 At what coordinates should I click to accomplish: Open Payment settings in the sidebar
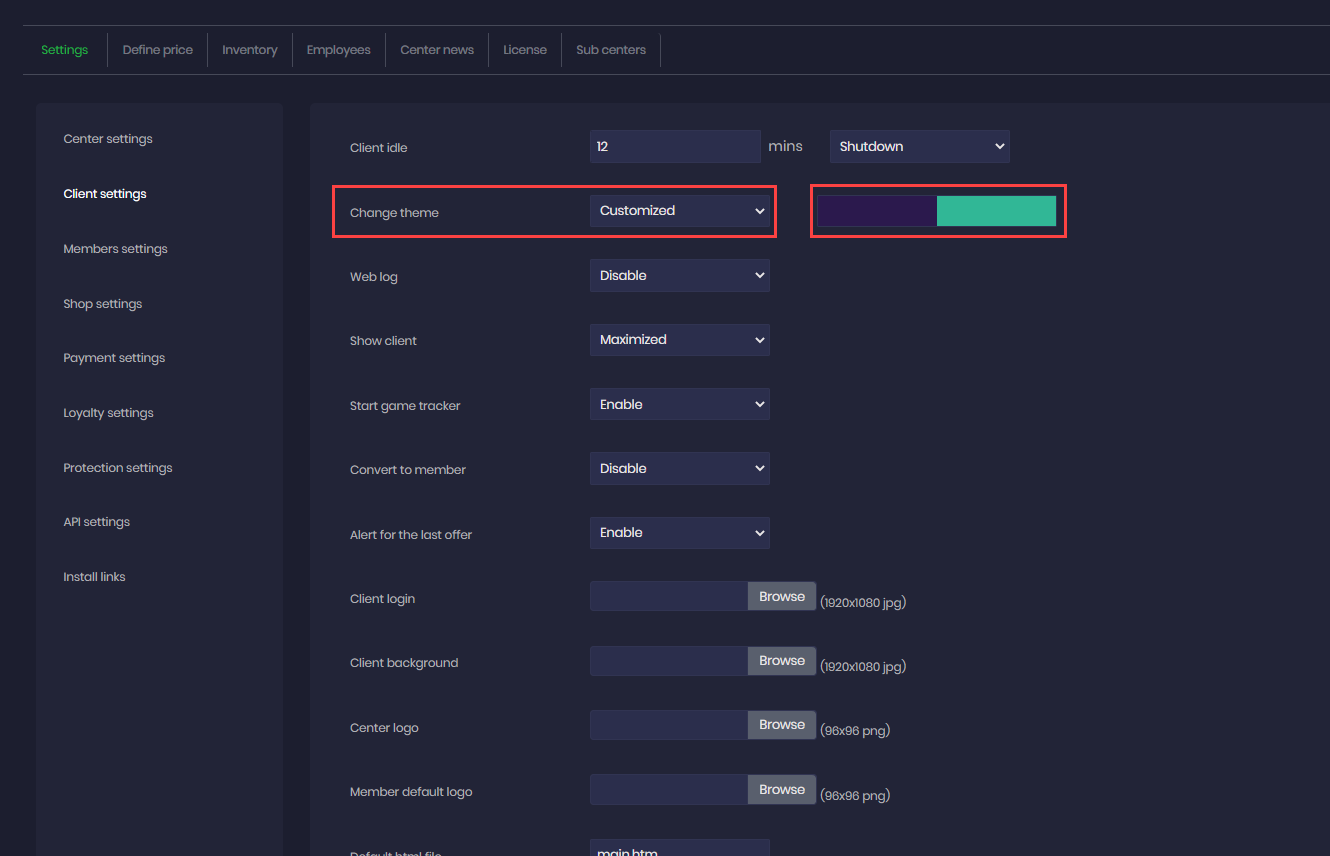point(114,358)
